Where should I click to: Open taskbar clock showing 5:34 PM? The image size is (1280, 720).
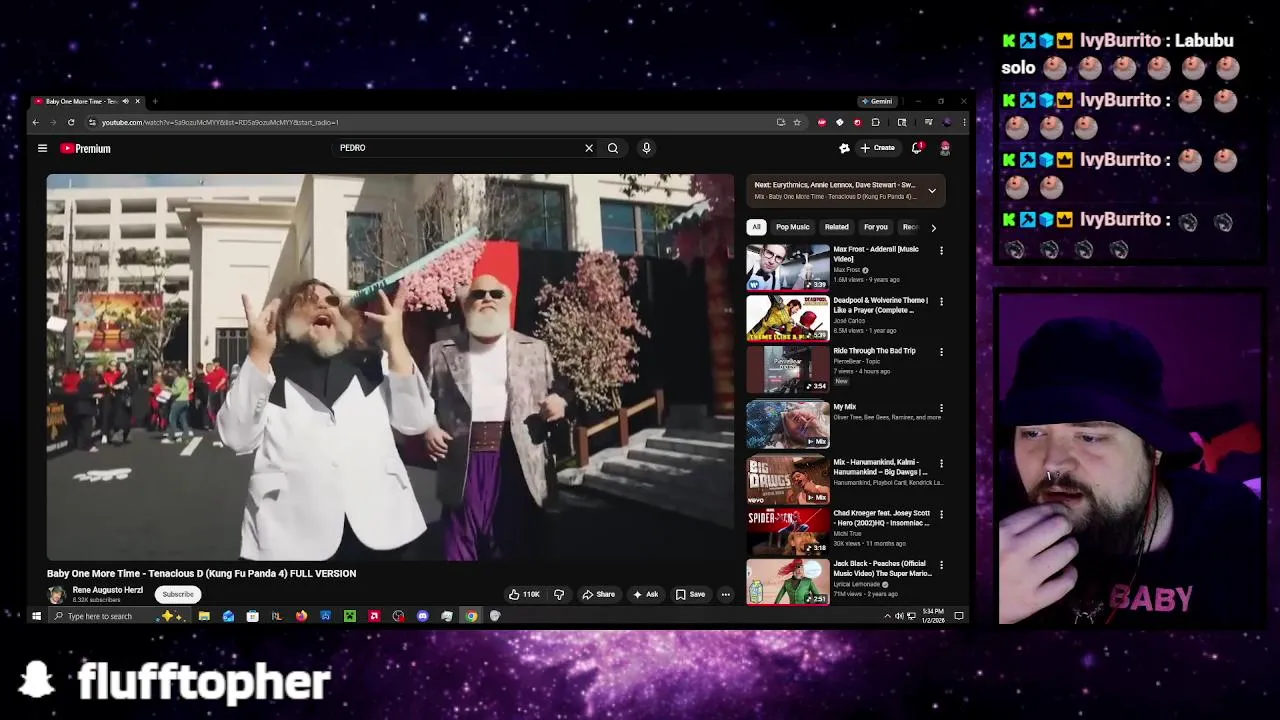pos(933,616)
